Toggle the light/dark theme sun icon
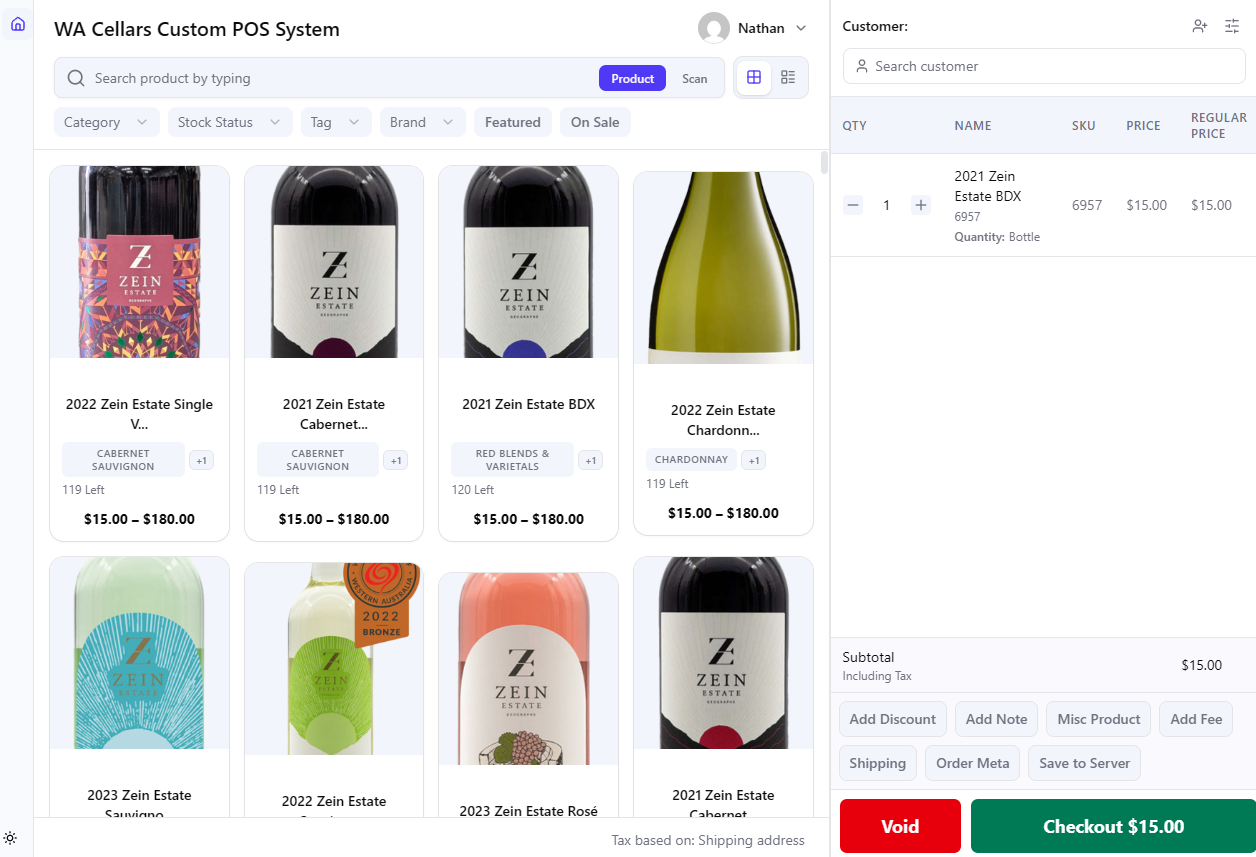The height and width of the screenshot is (857, 1256). click(10, 837)
